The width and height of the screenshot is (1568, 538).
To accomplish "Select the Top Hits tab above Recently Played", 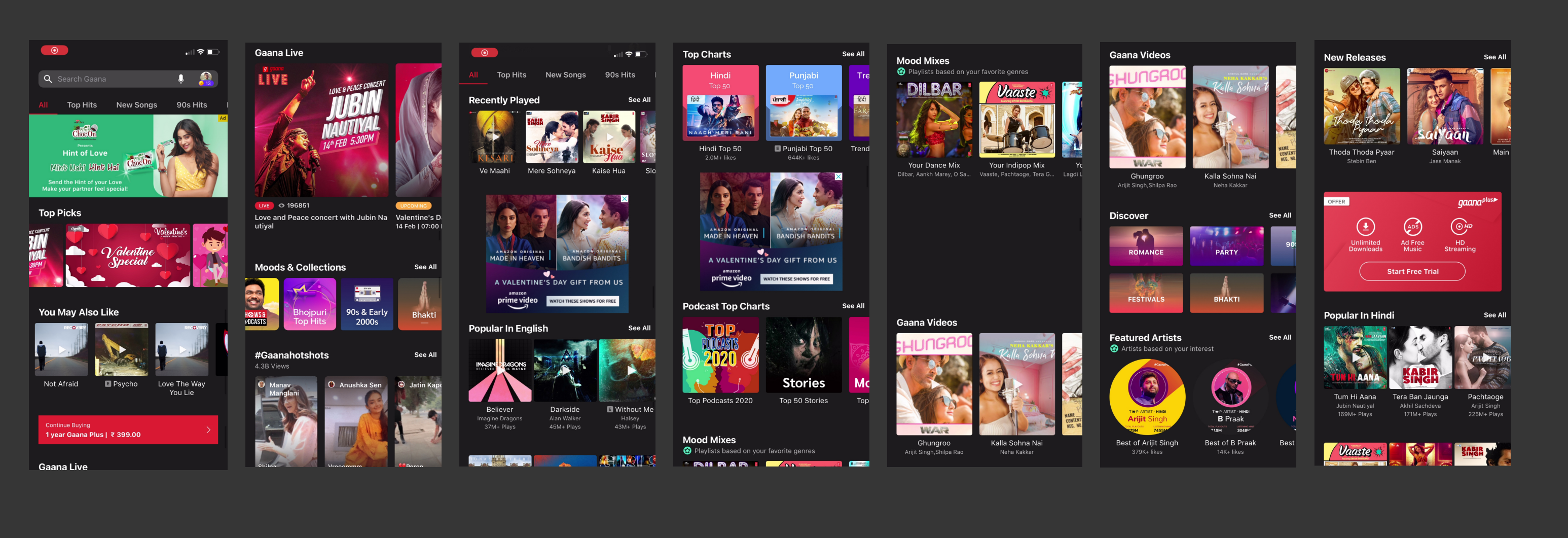I will (512, 75).
